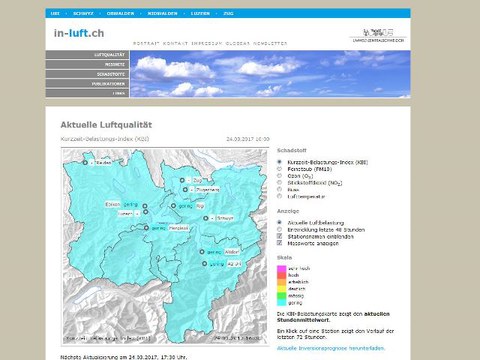Open the SCHWYZ canton tab

tap(83, 14)
